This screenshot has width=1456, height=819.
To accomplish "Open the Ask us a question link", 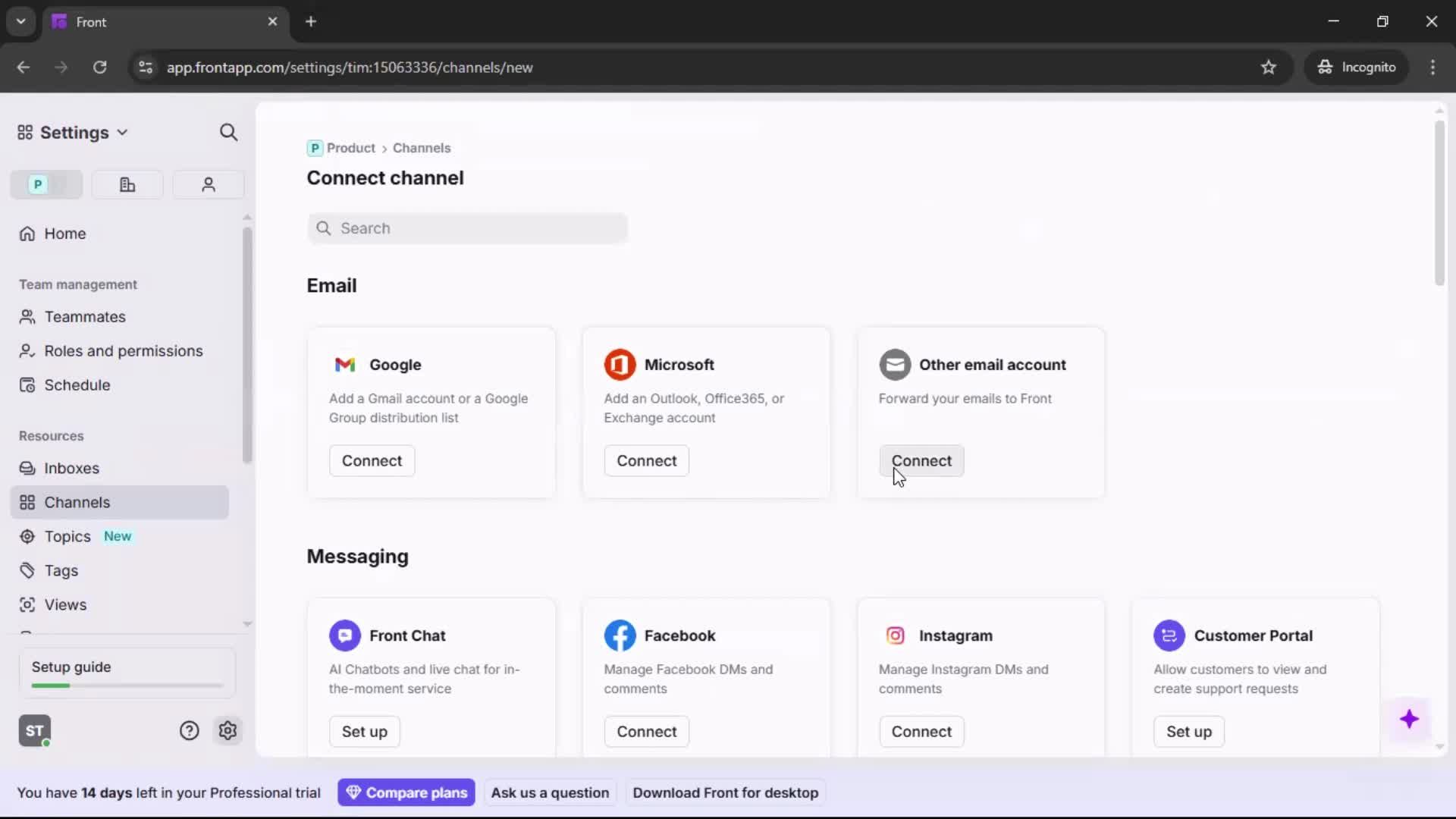I will click(550, 792).
